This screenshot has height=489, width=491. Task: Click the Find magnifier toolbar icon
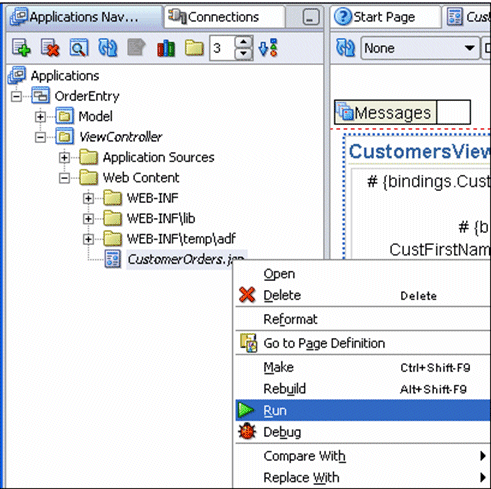tap(79, 48)
